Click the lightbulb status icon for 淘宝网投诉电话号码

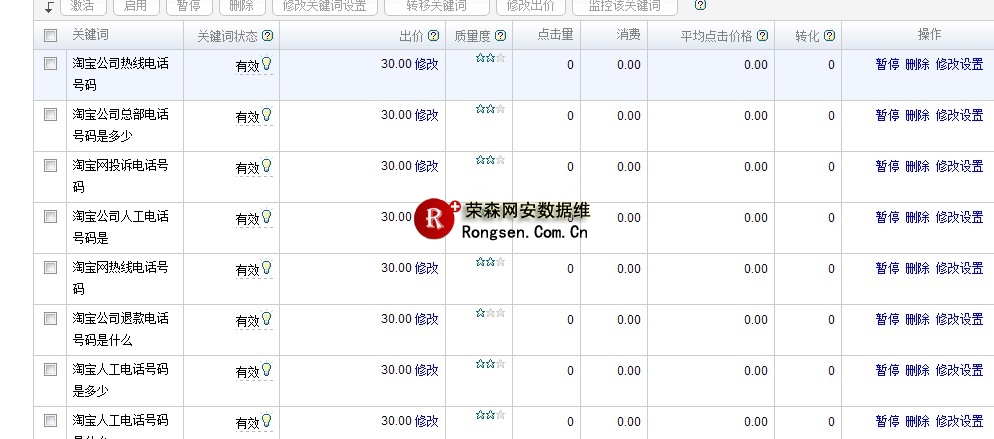[x=267, y=166]
